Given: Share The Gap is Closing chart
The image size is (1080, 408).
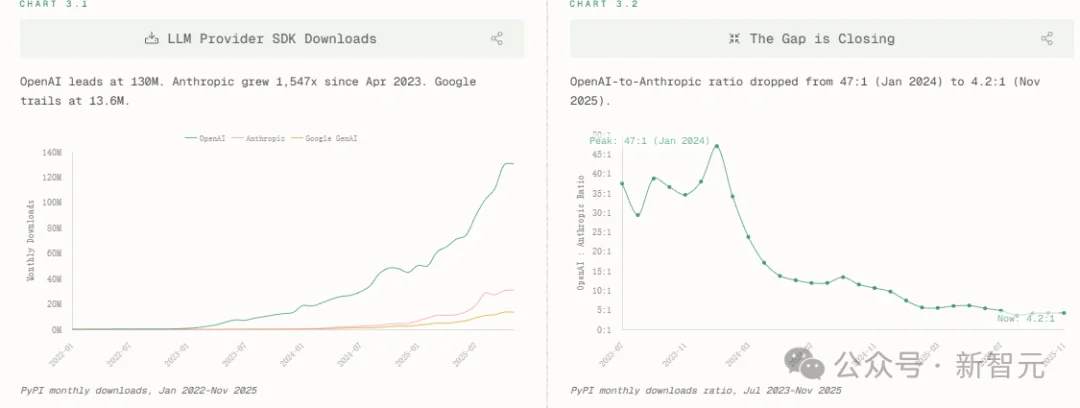Looking at the screenshot, I should (x=1046, y=39).
